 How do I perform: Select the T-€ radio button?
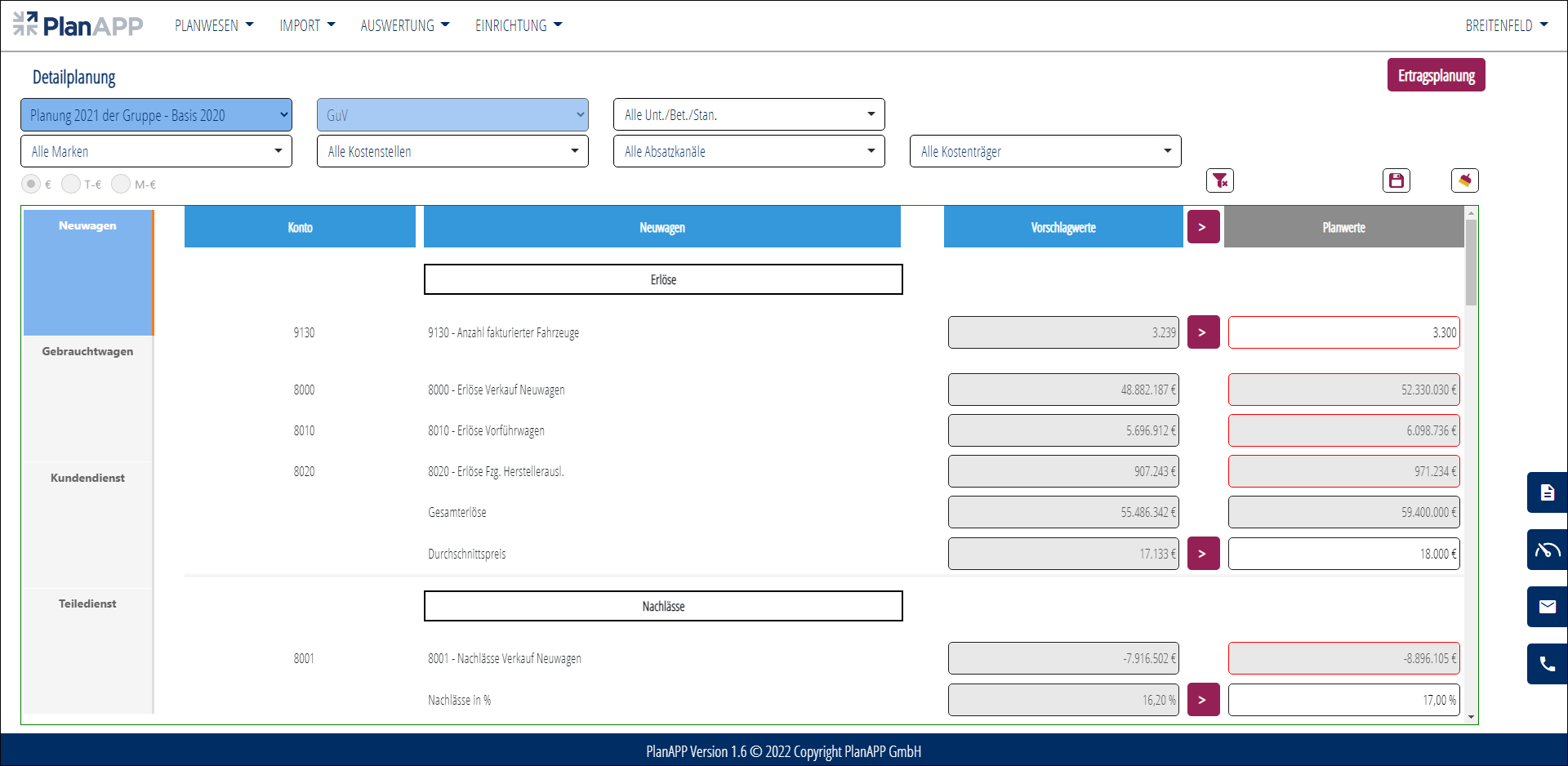coord(71,185)
